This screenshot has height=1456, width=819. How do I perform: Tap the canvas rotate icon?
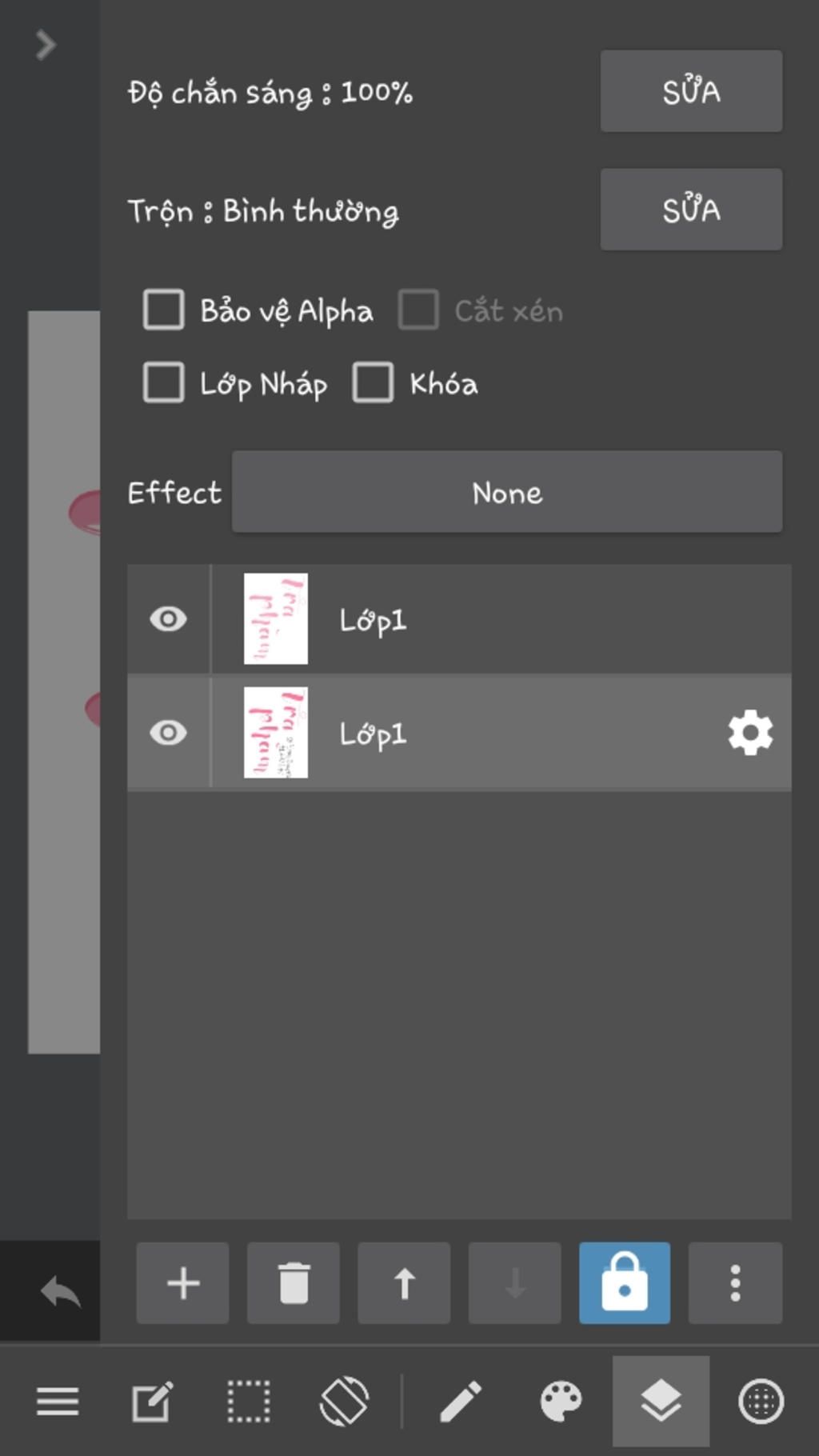[x=344, y=1402]
